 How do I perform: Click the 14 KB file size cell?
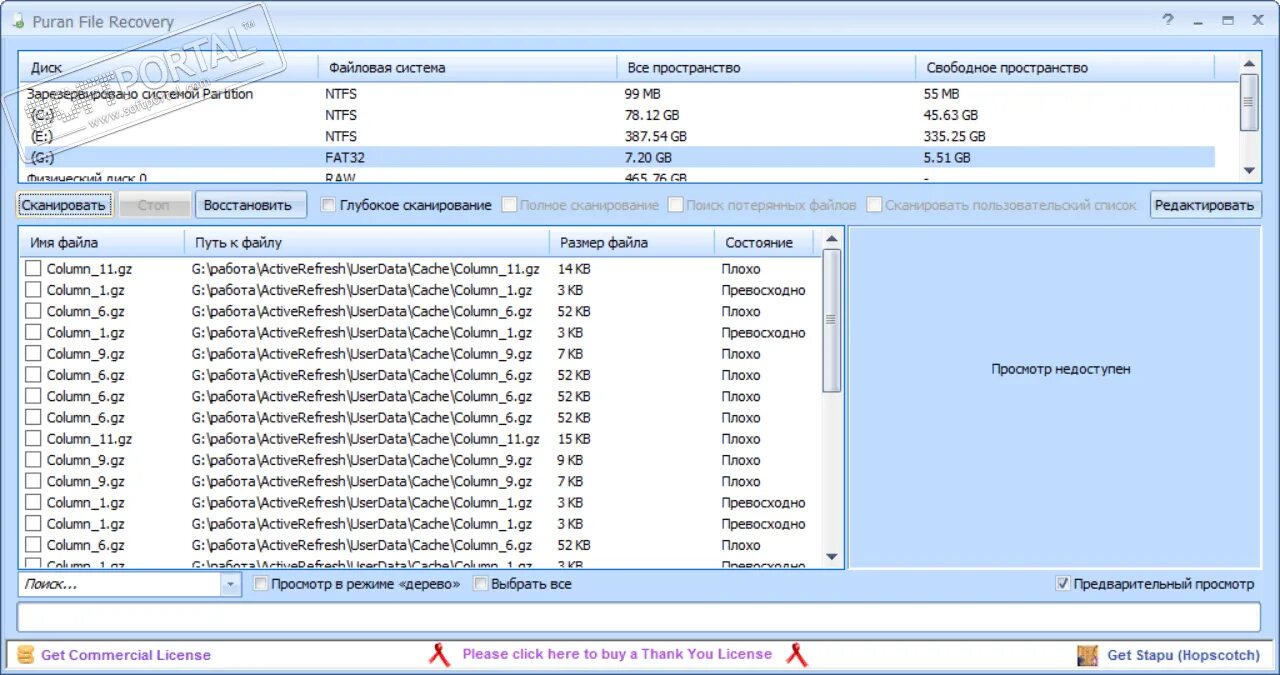(574, 268)
